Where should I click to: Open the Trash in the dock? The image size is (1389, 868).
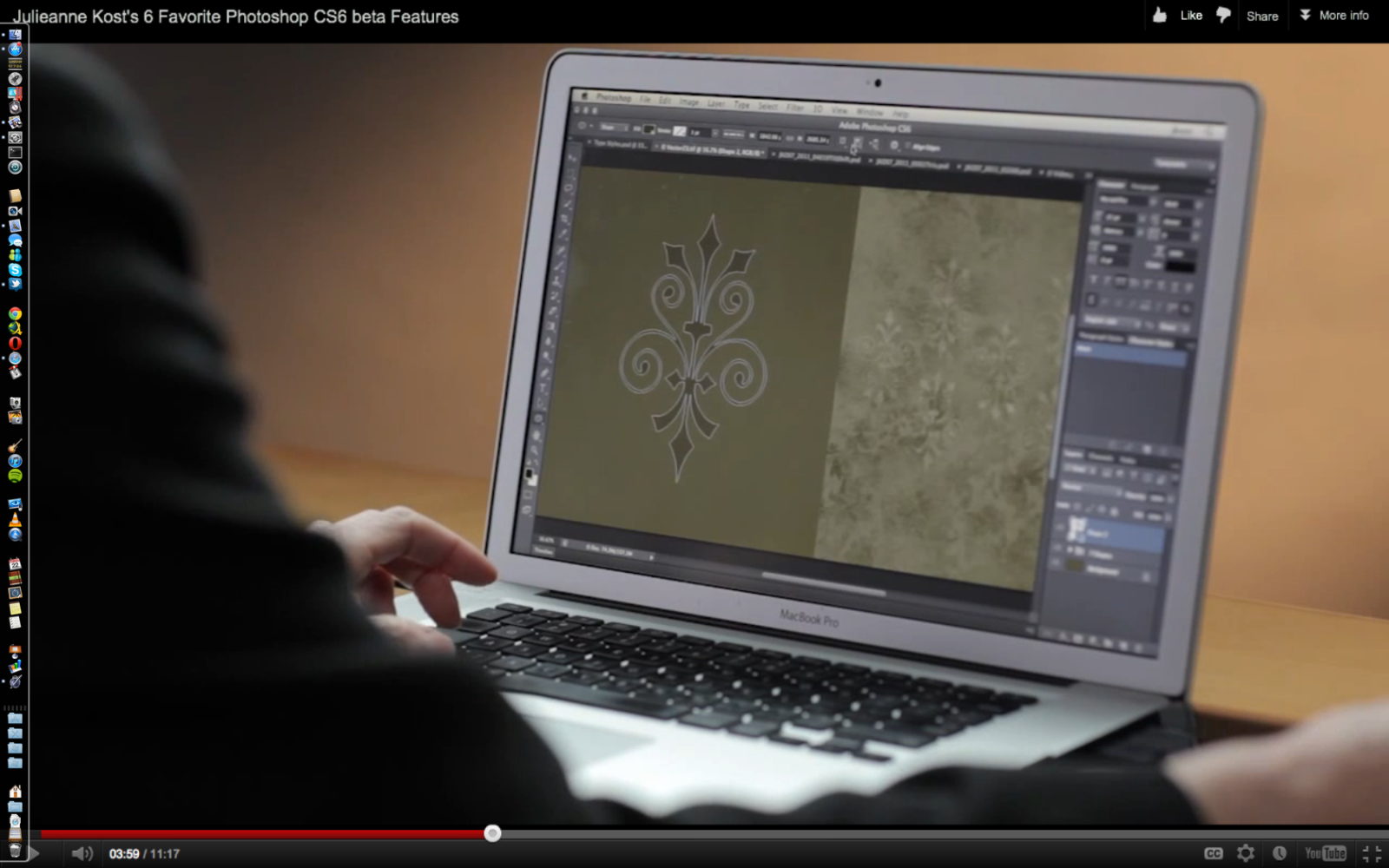pos(15,851)
